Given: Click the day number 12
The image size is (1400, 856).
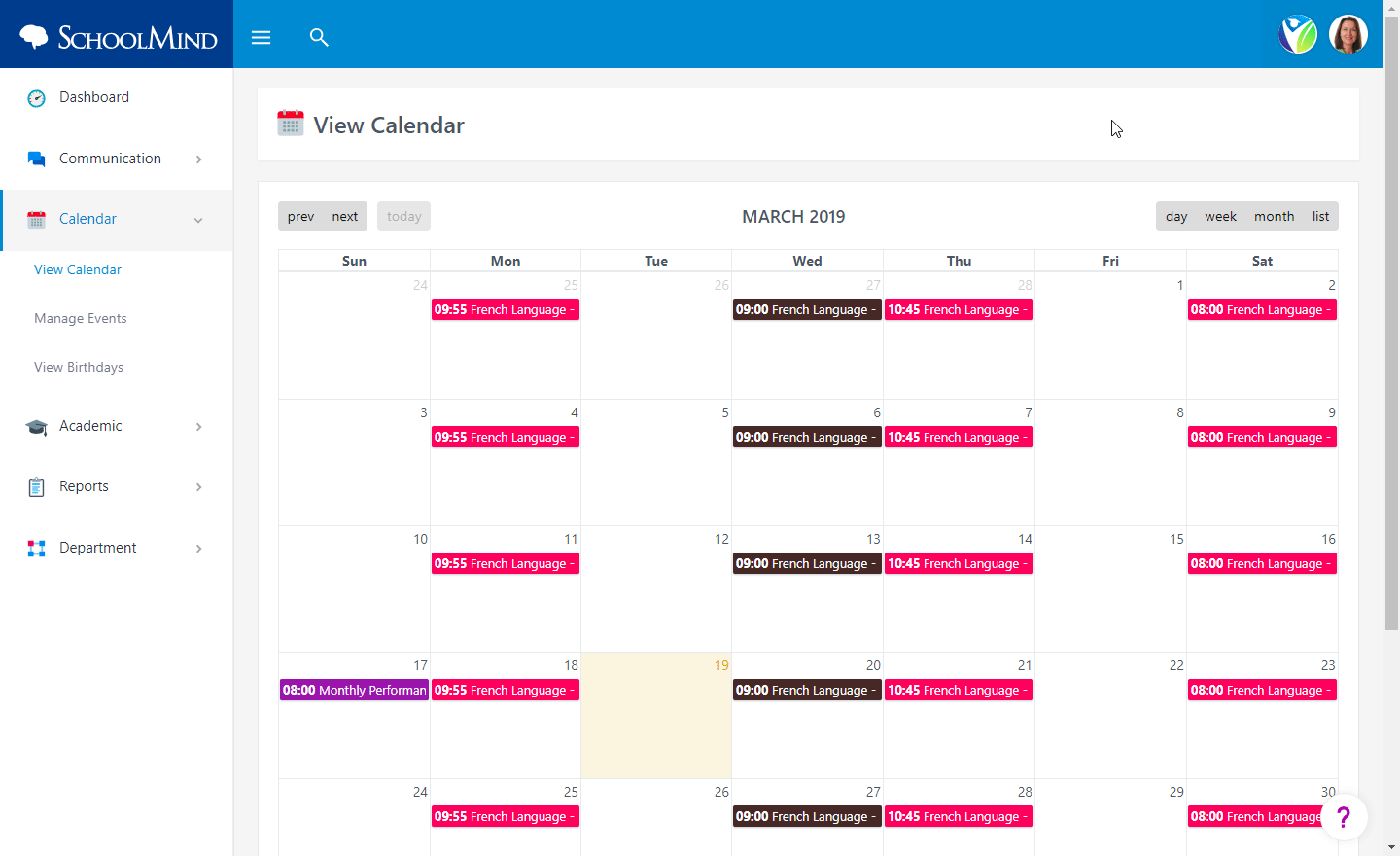Looking at the screenshot, I should (x=721, y=539).
